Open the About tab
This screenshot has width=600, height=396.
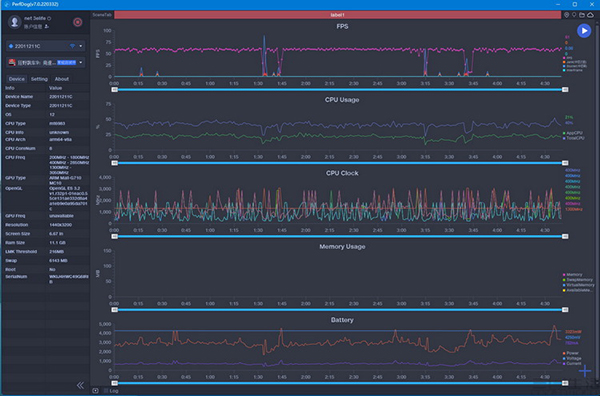click(x=62, y=79)
